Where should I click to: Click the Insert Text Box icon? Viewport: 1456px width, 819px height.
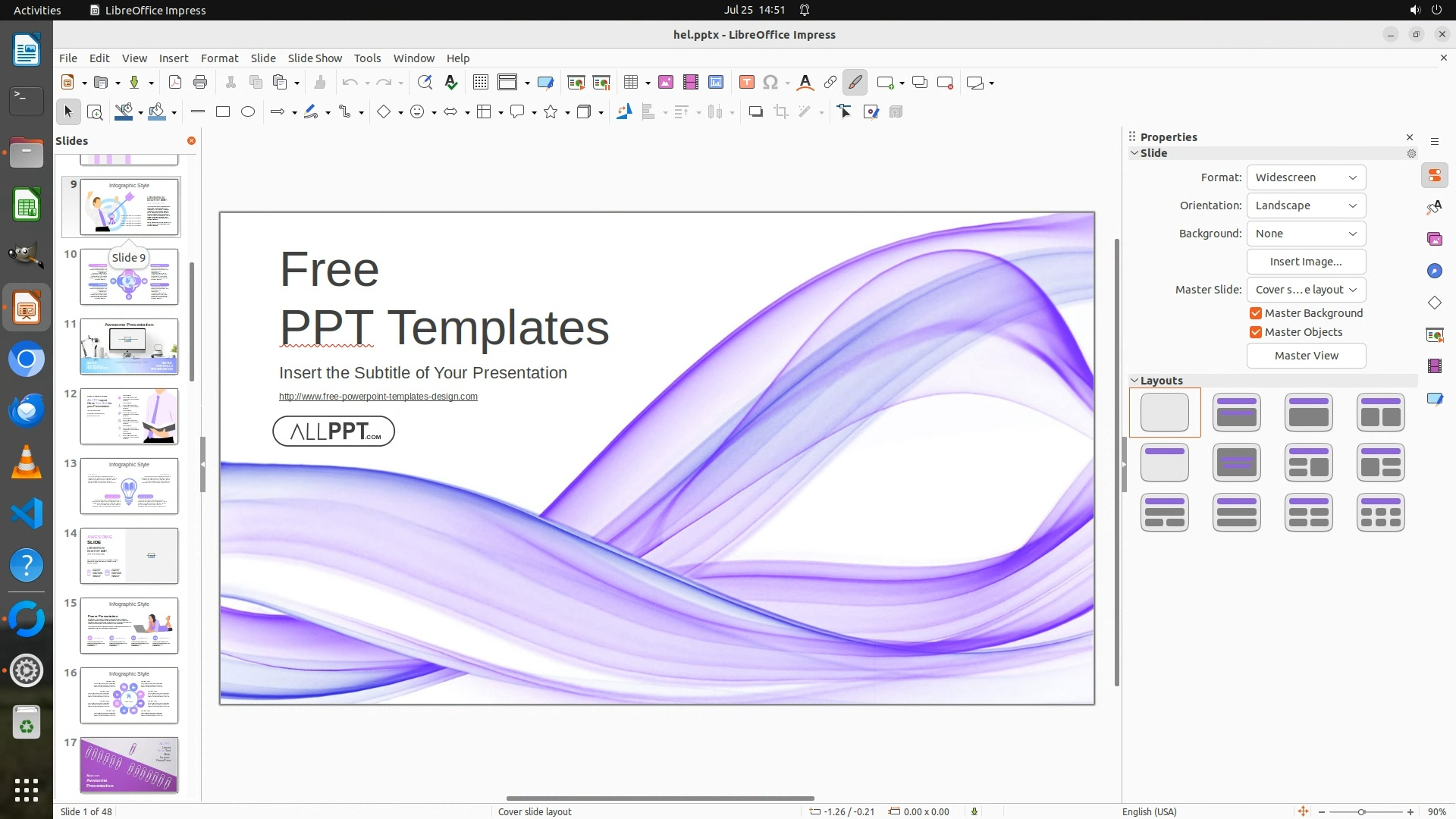tap(746, 83)
